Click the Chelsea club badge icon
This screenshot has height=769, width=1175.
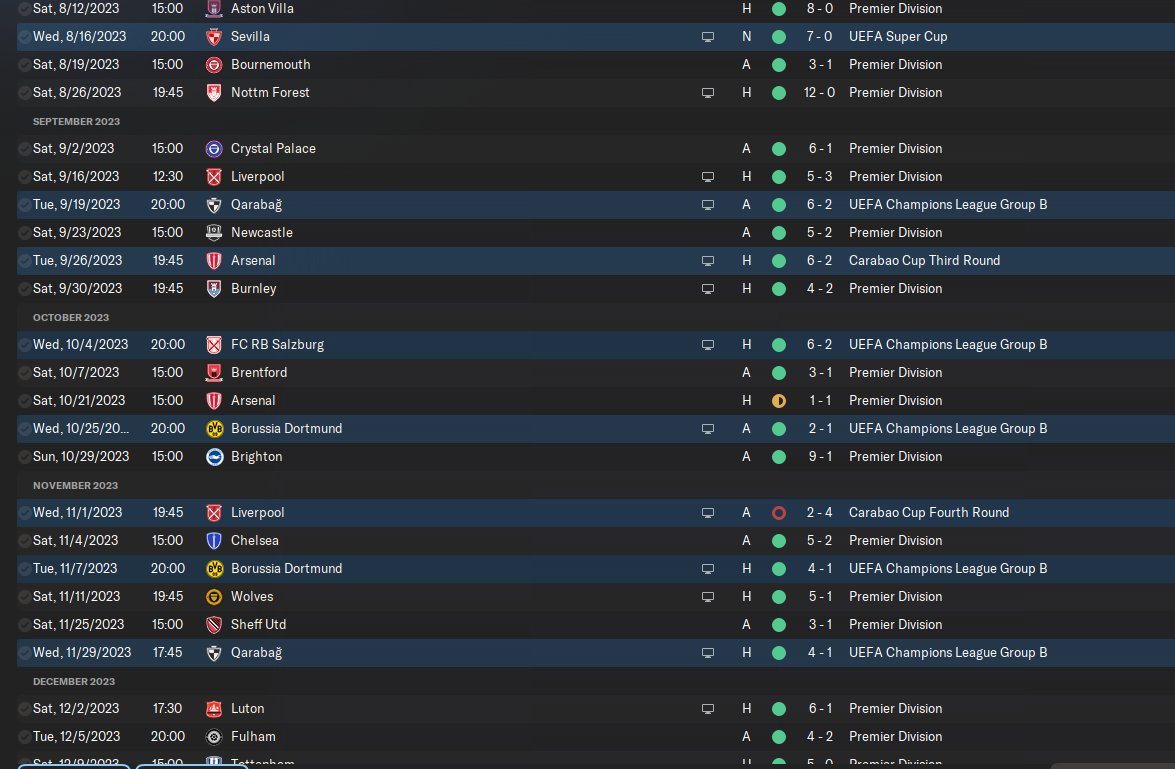pyautogui.click(x=214, y=540)
